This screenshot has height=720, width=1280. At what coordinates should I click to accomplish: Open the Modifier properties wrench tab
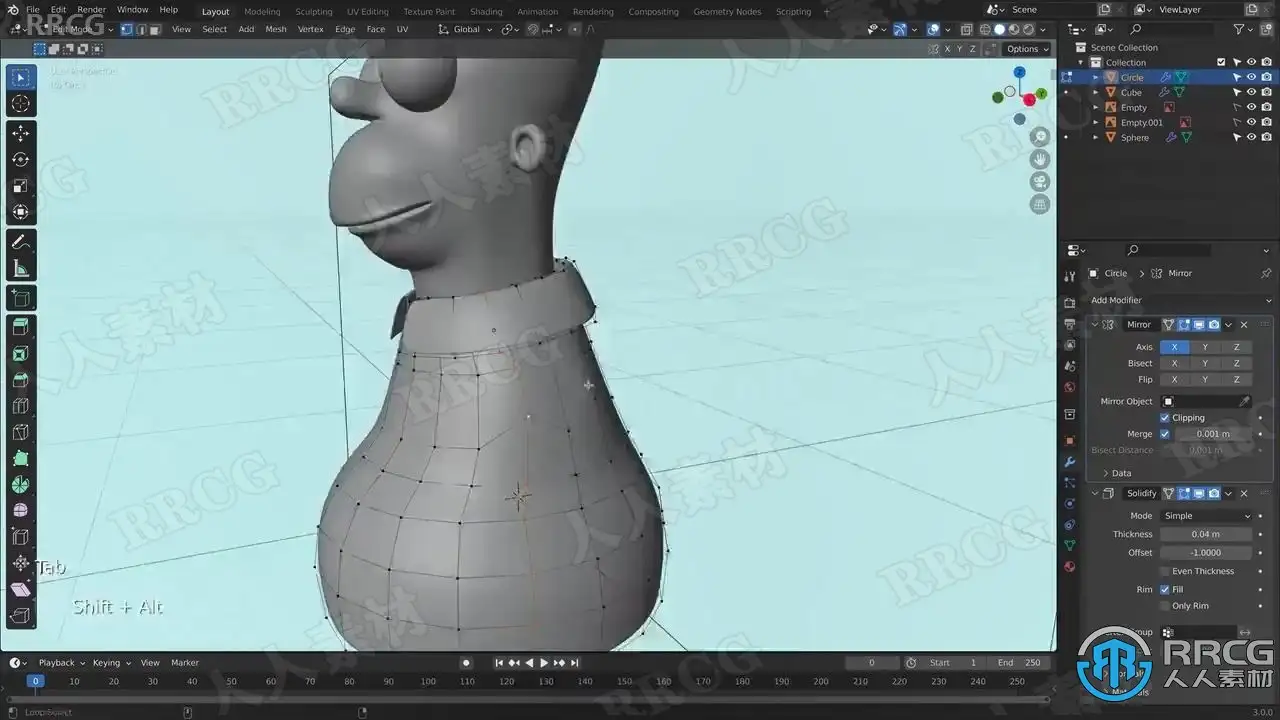[1070, 462]
